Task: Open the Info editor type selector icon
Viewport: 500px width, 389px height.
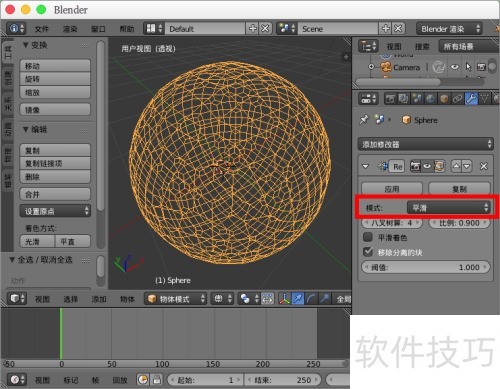Action: pyautogui.click(x=16, y=29)
